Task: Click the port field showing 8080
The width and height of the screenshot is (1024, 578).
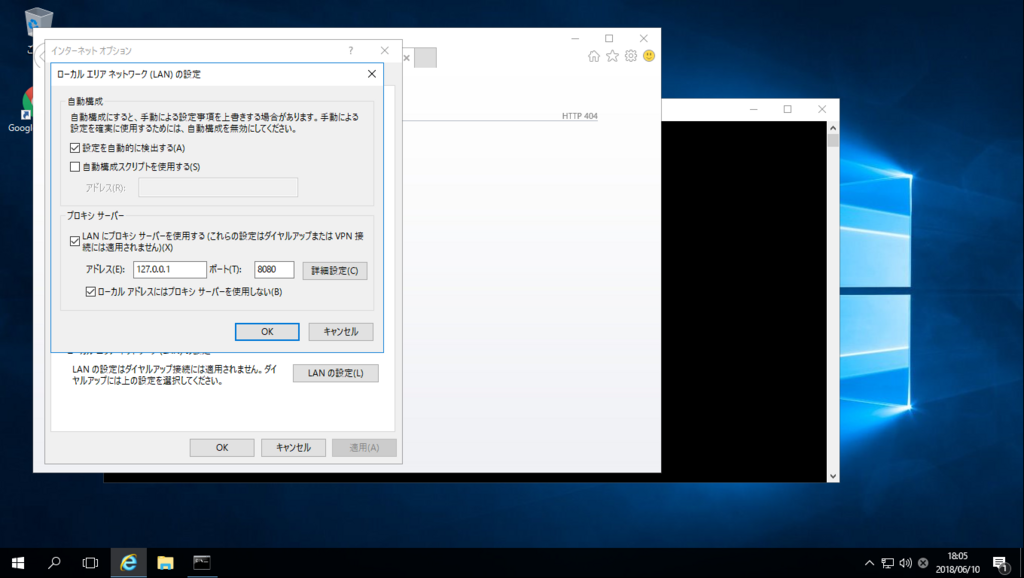Action: point(272,270)
